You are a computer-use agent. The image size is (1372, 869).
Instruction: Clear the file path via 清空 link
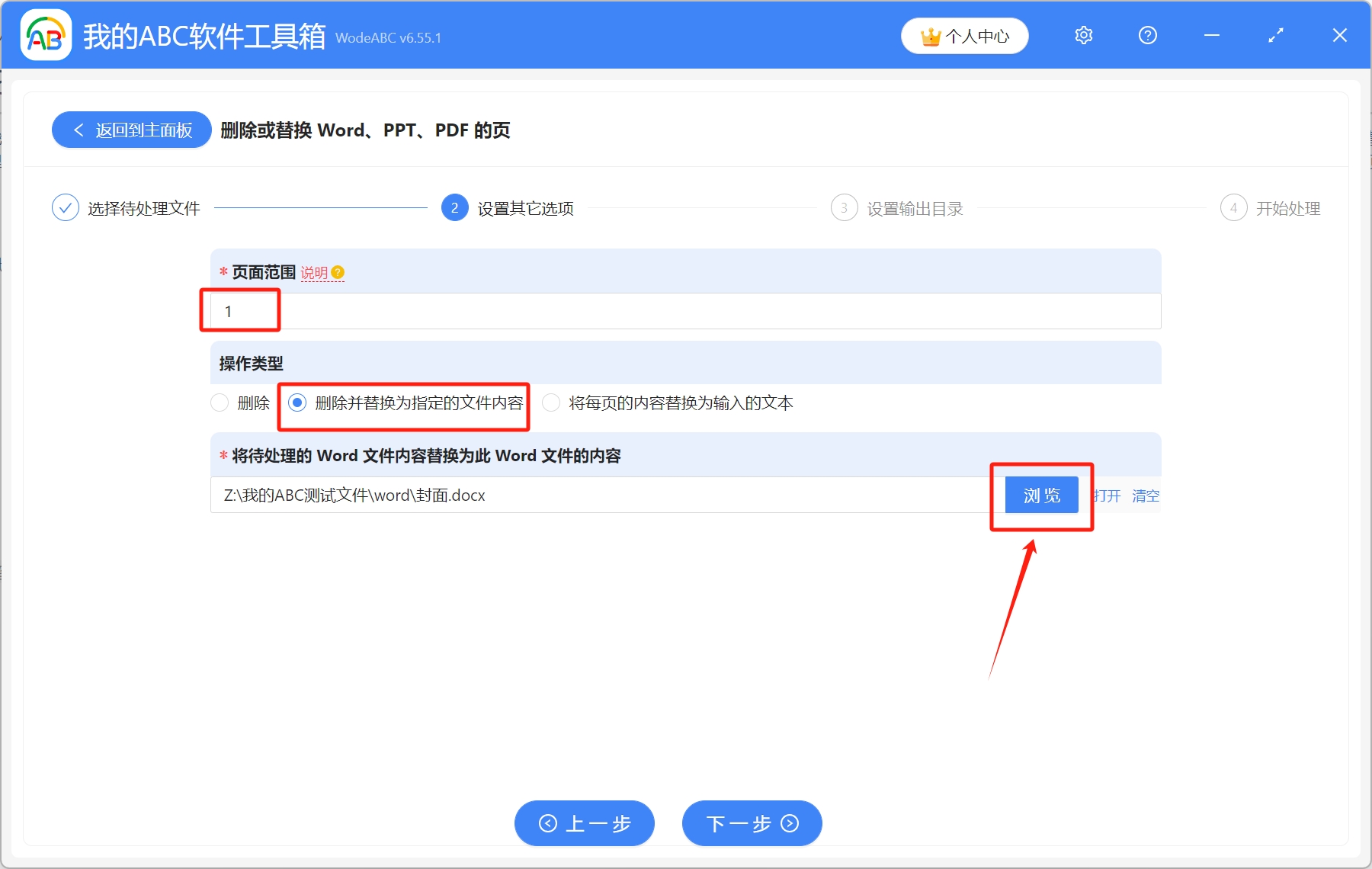pos(1146,495)
